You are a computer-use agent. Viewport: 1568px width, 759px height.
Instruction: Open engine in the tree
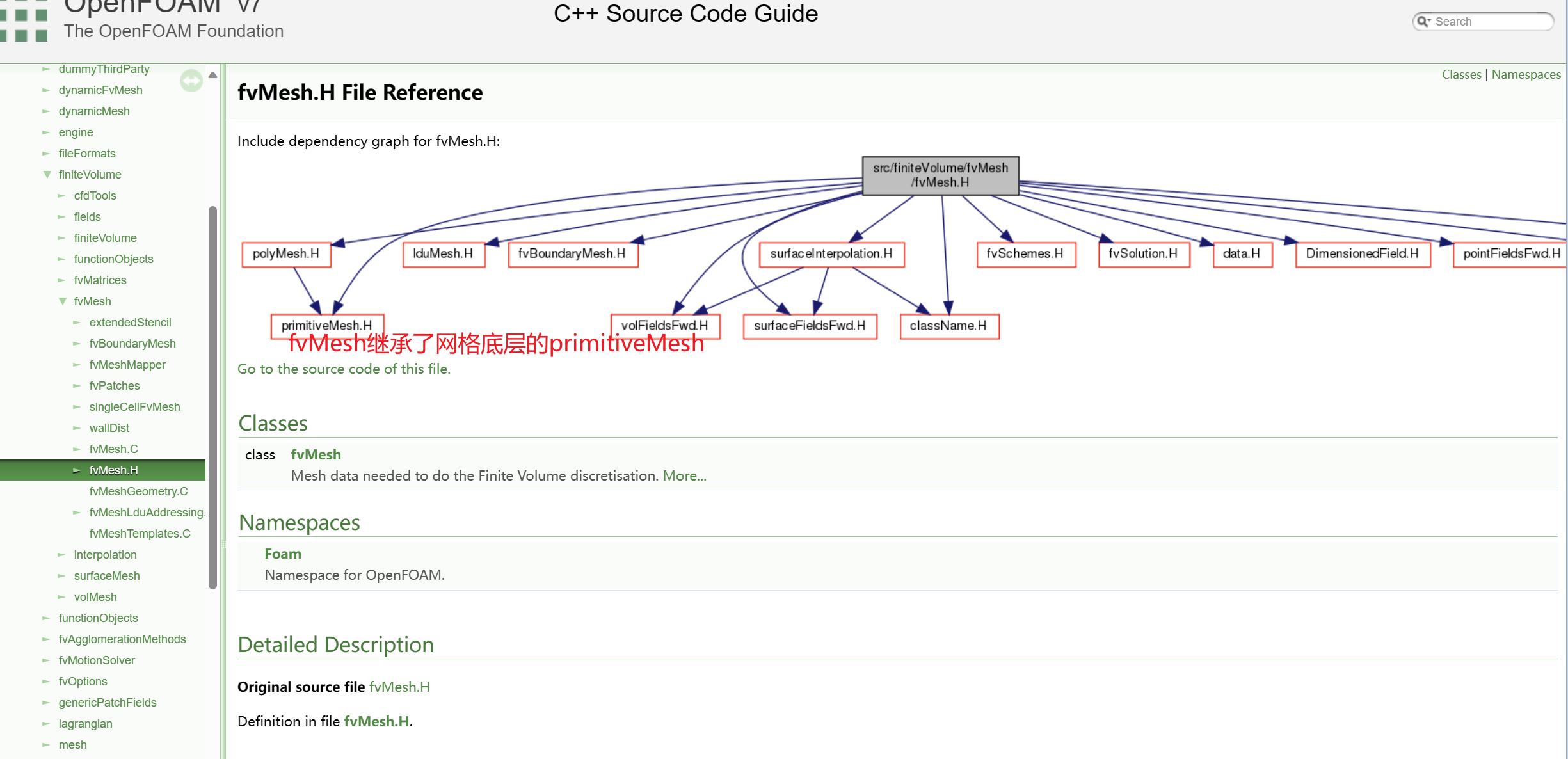click(x=76, y=132)
